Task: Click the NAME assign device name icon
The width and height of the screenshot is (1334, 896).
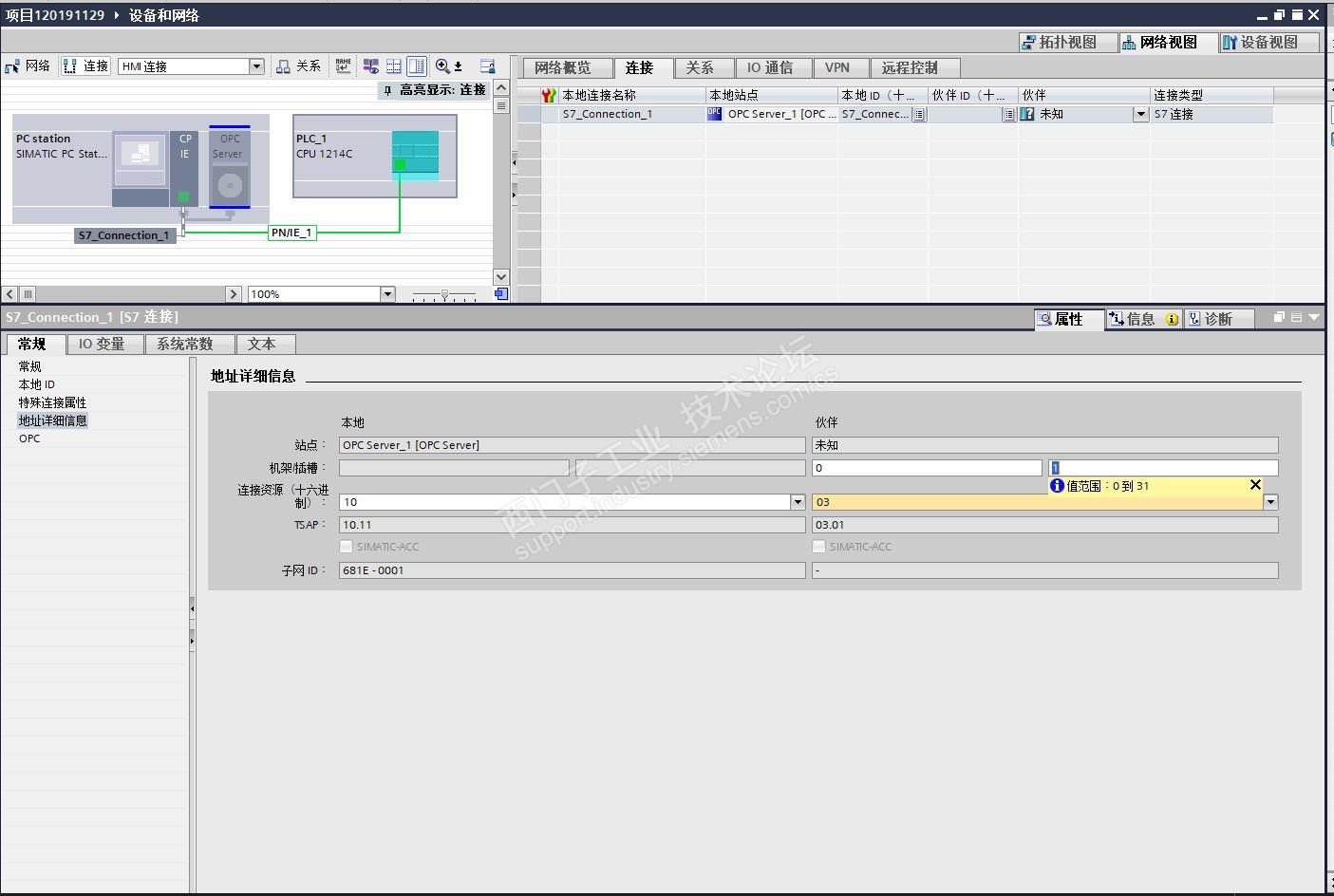Action: point(344,66)
